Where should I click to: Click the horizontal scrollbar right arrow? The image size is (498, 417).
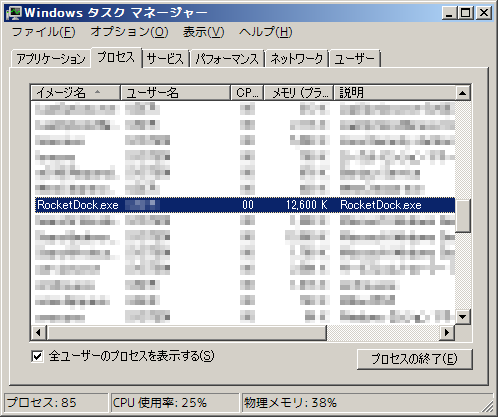click(447, 332)
